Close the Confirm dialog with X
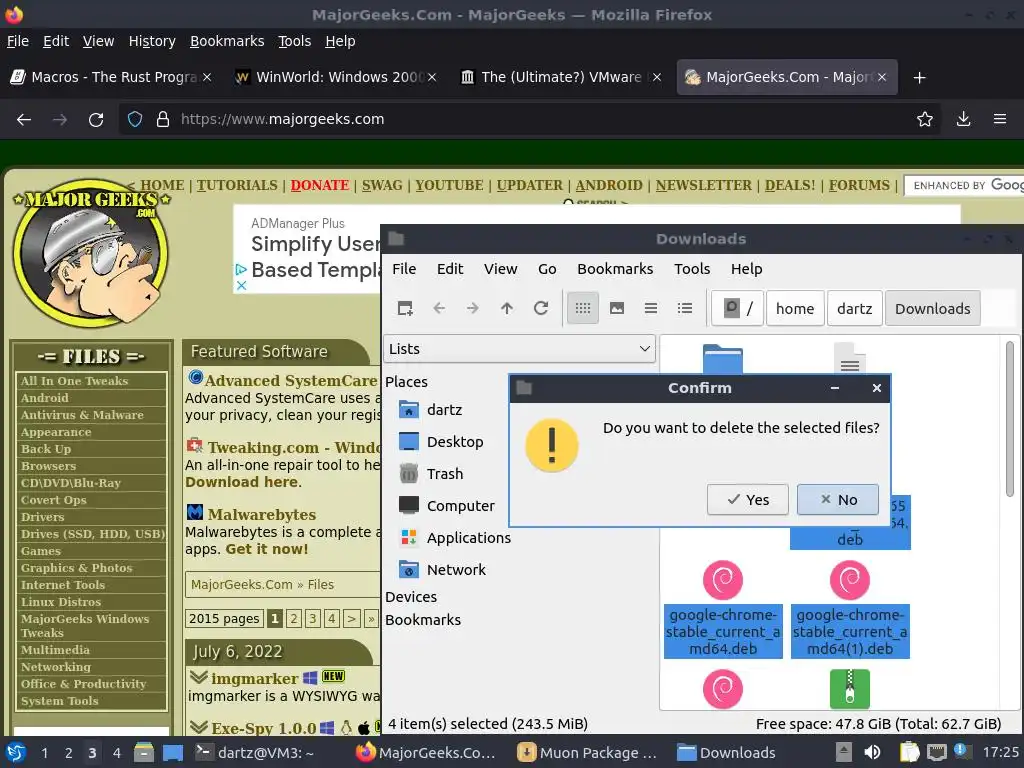 click(x=876, y=388)
